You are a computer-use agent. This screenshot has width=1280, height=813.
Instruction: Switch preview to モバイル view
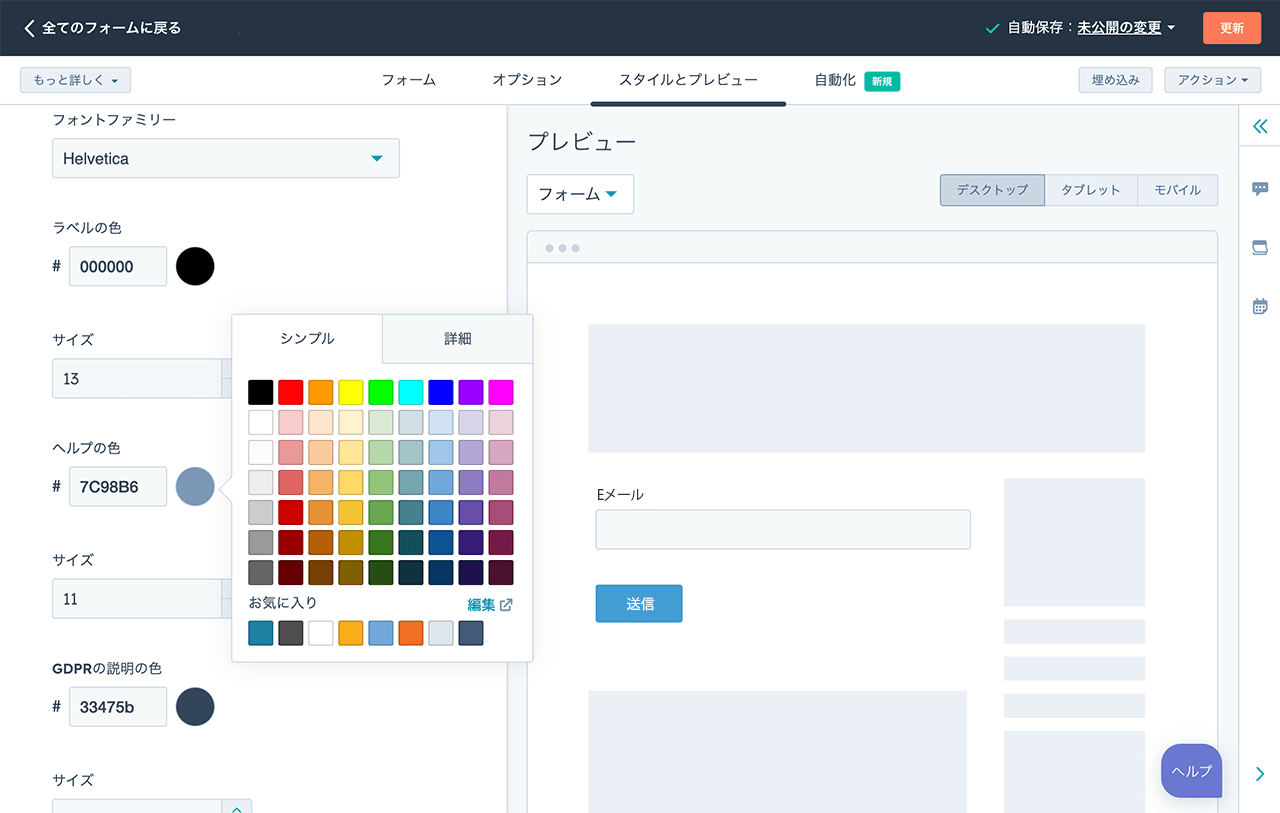click(1177, 190)
